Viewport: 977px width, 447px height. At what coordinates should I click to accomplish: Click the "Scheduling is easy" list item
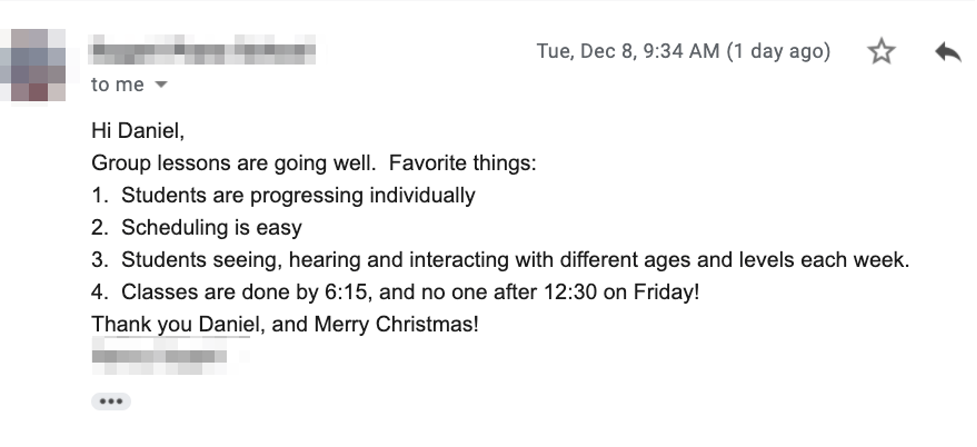211,228
